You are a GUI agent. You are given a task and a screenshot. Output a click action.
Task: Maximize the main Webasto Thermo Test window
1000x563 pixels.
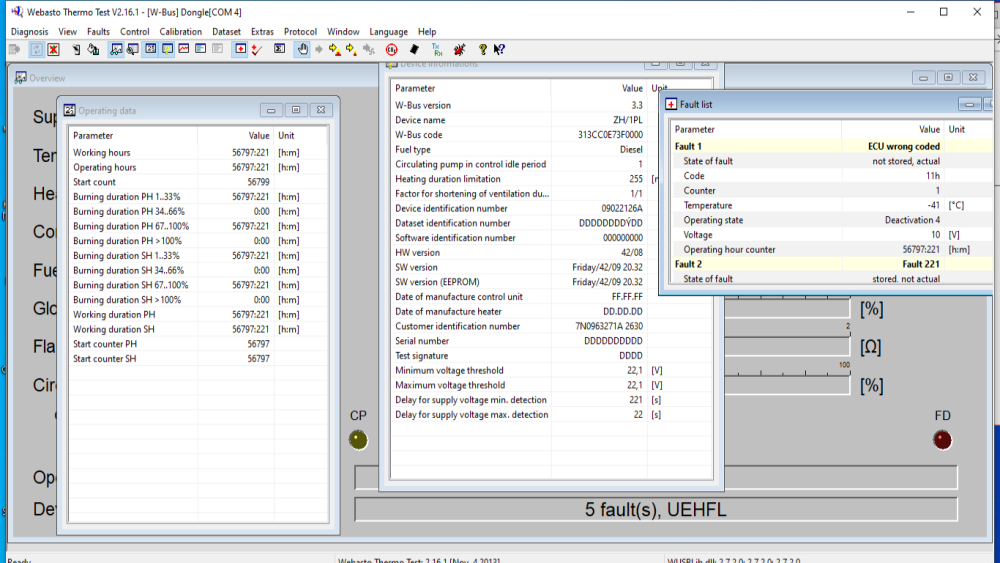[943, 11]
